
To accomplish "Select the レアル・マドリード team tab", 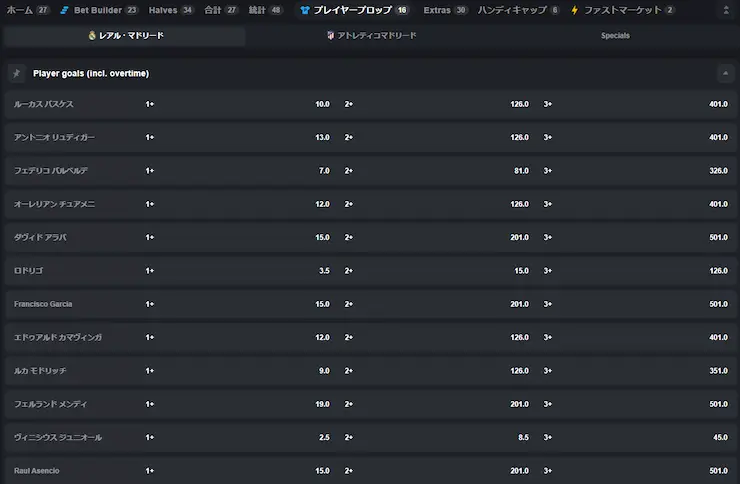I will [x=125, y=36].
